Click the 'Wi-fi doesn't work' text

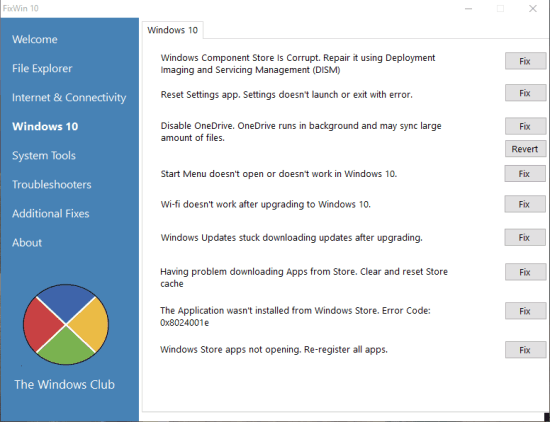(x=266, y=204)
